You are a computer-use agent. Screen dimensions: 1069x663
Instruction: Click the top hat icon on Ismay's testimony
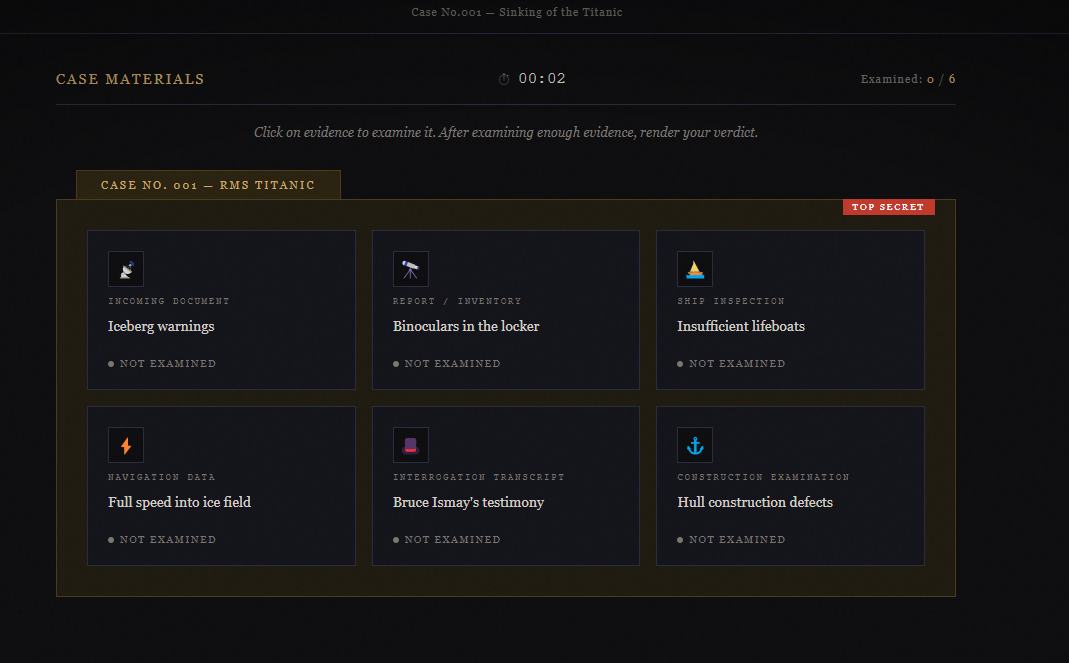(x=410, y=445)
